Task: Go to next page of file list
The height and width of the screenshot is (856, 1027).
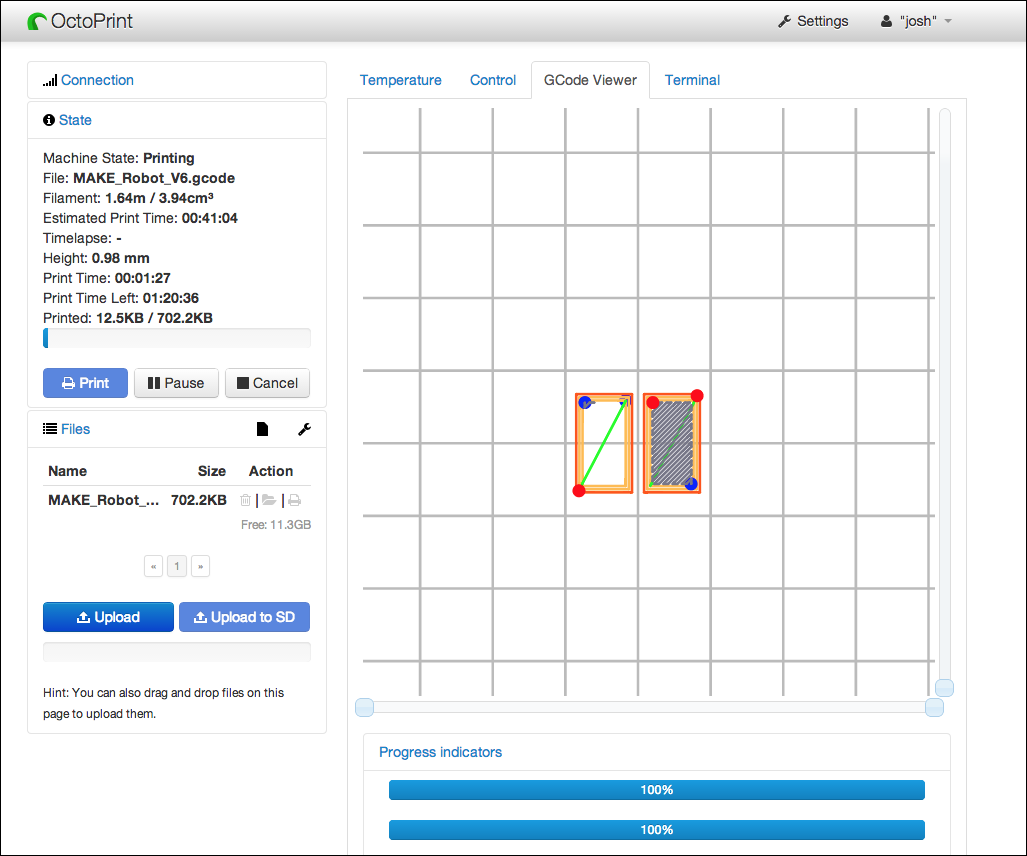Action: (201, 567)
